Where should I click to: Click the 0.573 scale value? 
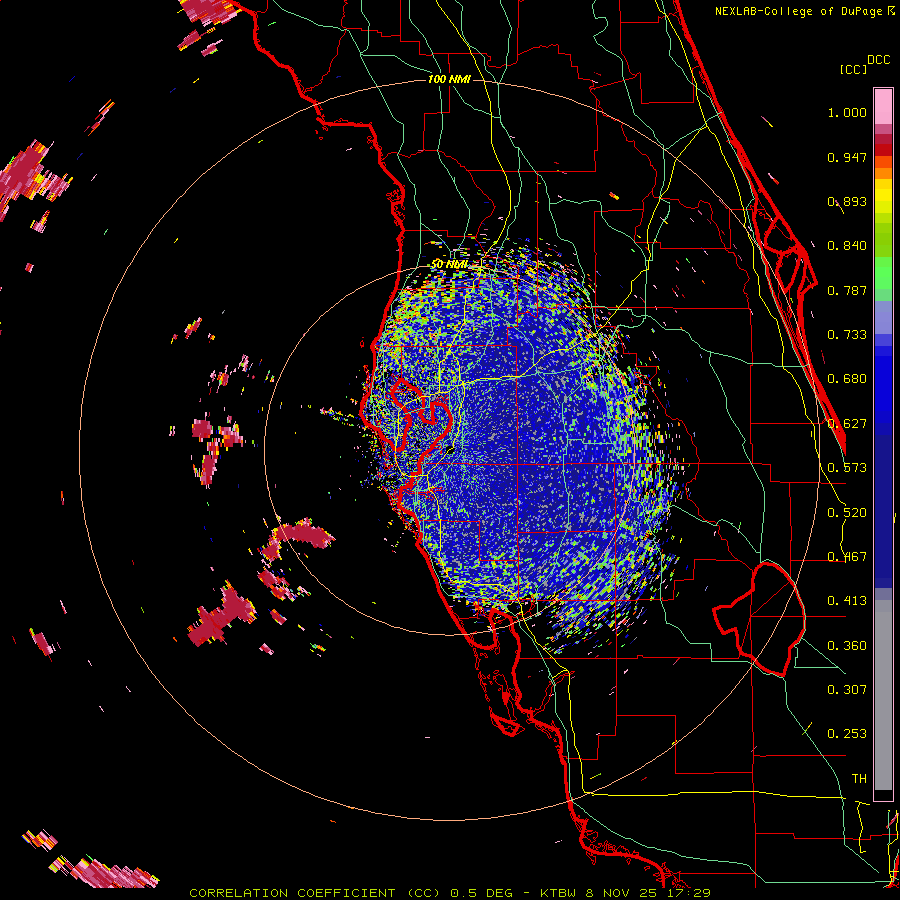[x=847, y=468]
